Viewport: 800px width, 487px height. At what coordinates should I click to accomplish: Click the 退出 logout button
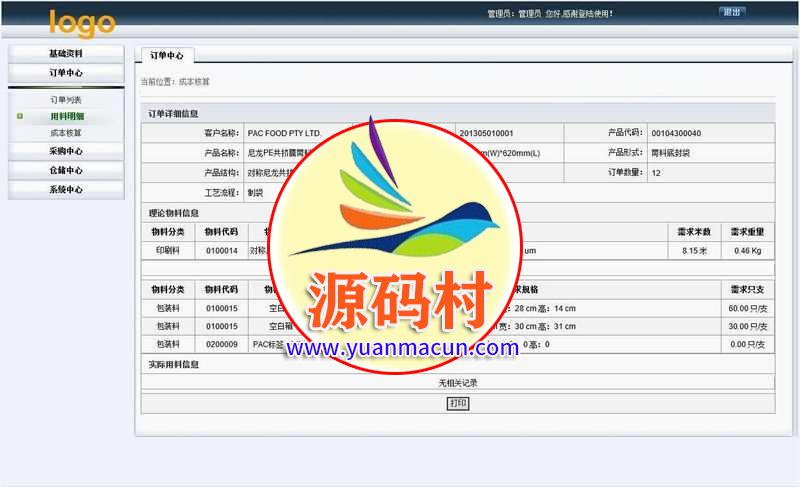tap(731, 13)
